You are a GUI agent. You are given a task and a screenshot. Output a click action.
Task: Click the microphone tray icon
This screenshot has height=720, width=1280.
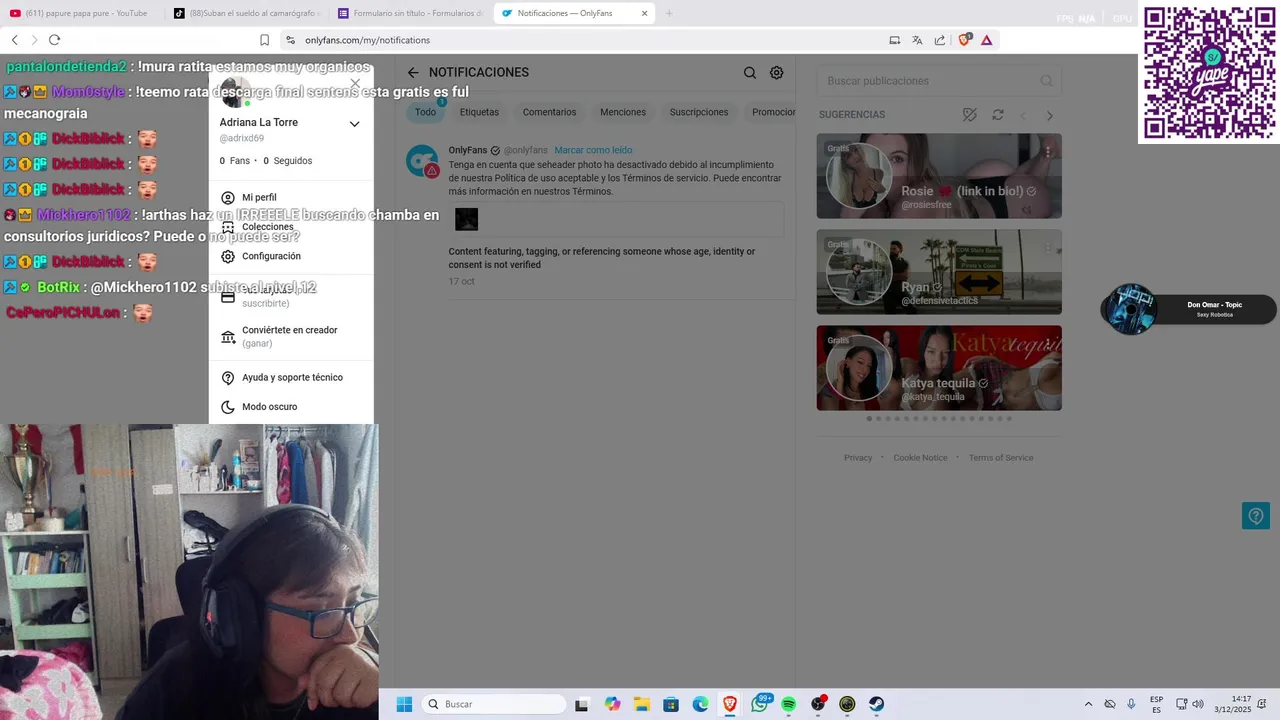[x=1131, y=704]
